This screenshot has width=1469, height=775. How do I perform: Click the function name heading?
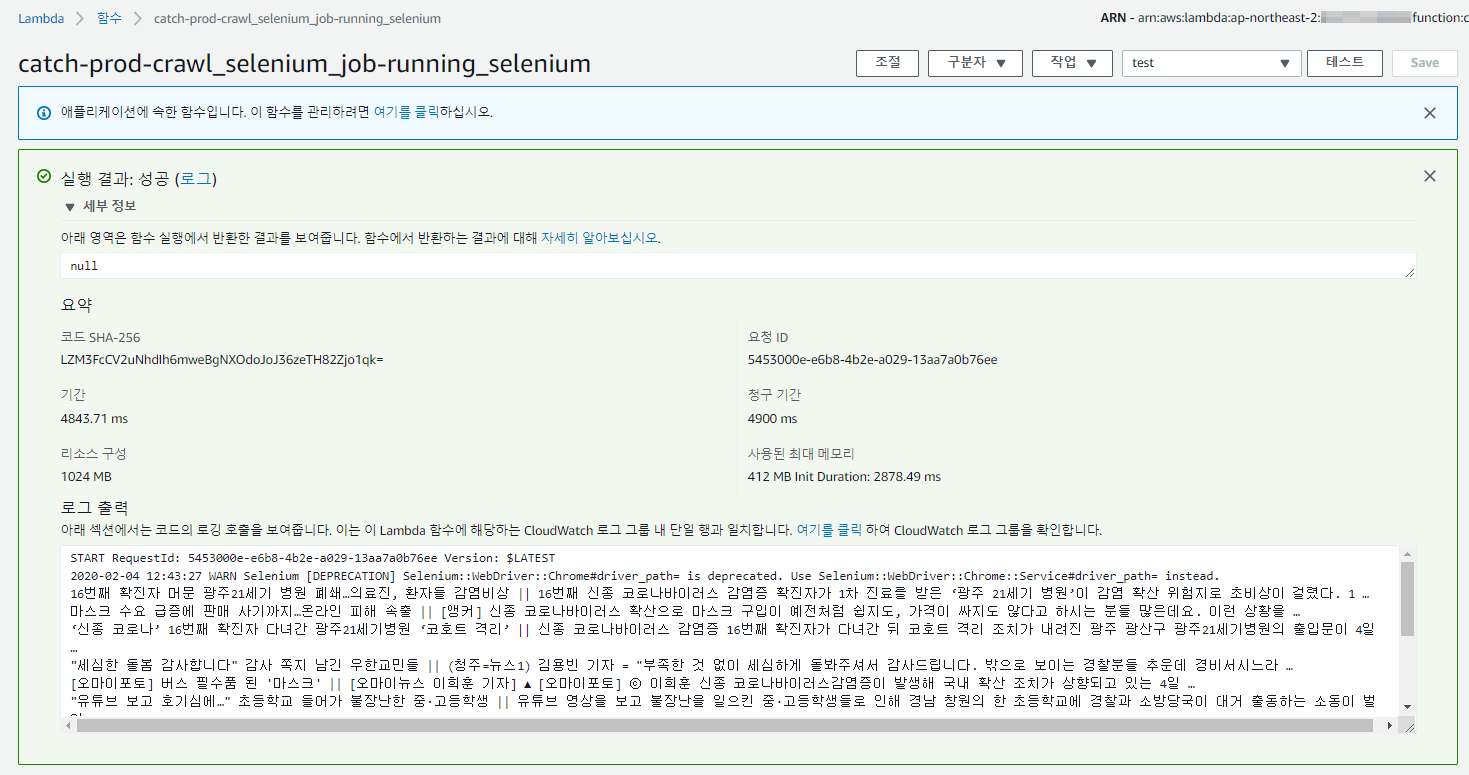(305, 64)
